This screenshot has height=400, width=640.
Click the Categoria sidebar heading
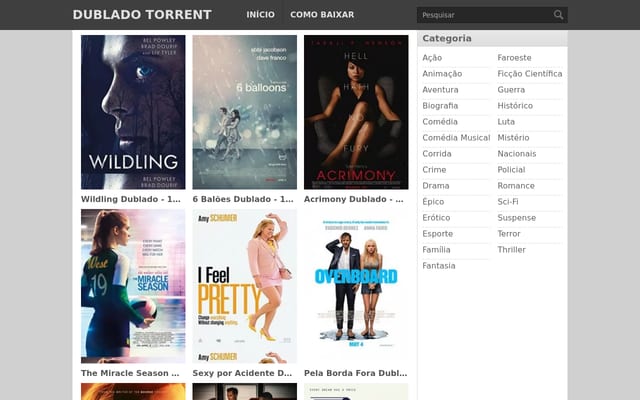[447, 38]
